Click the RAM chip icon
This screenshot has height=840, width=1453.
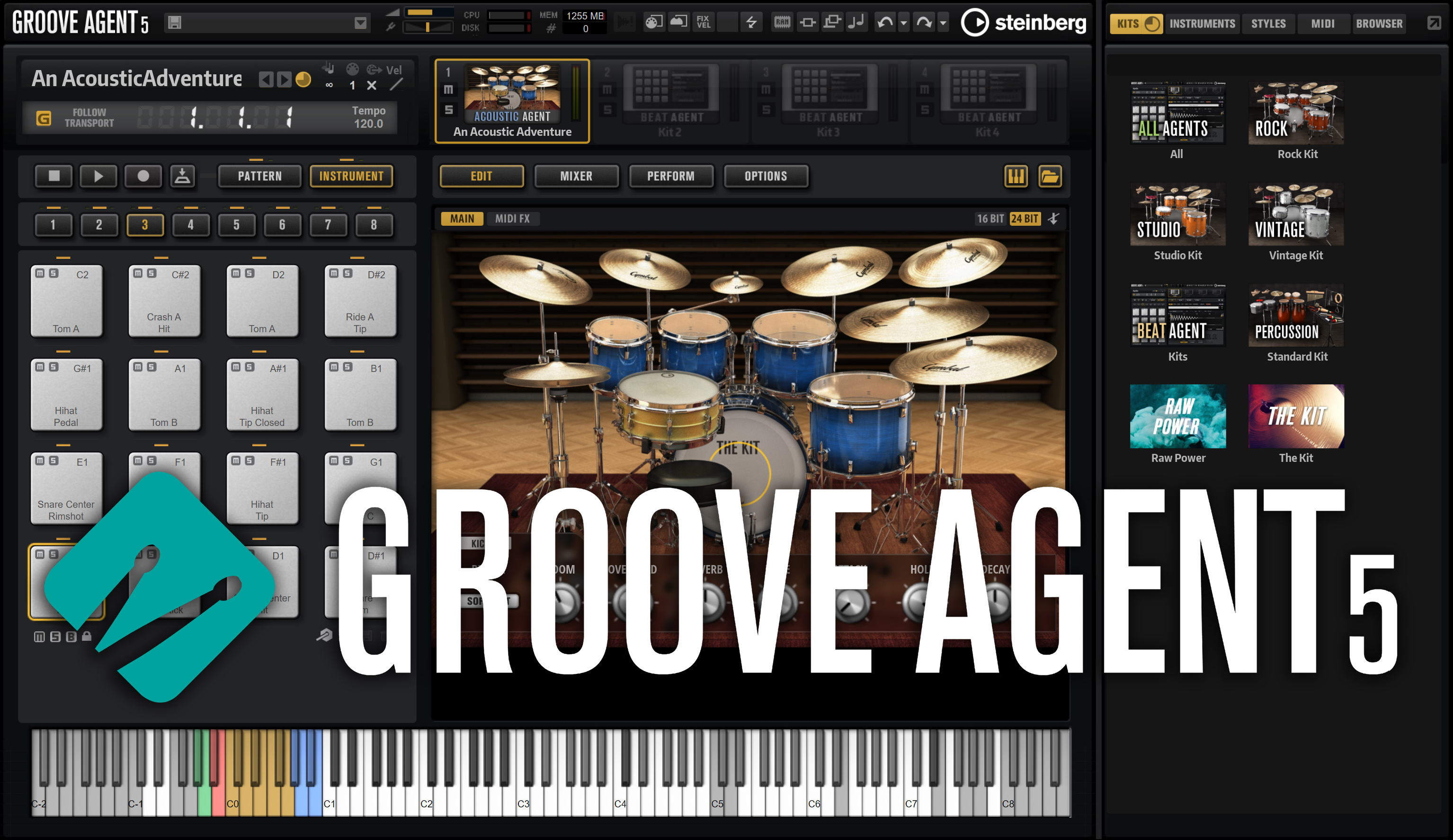[783, 23]
